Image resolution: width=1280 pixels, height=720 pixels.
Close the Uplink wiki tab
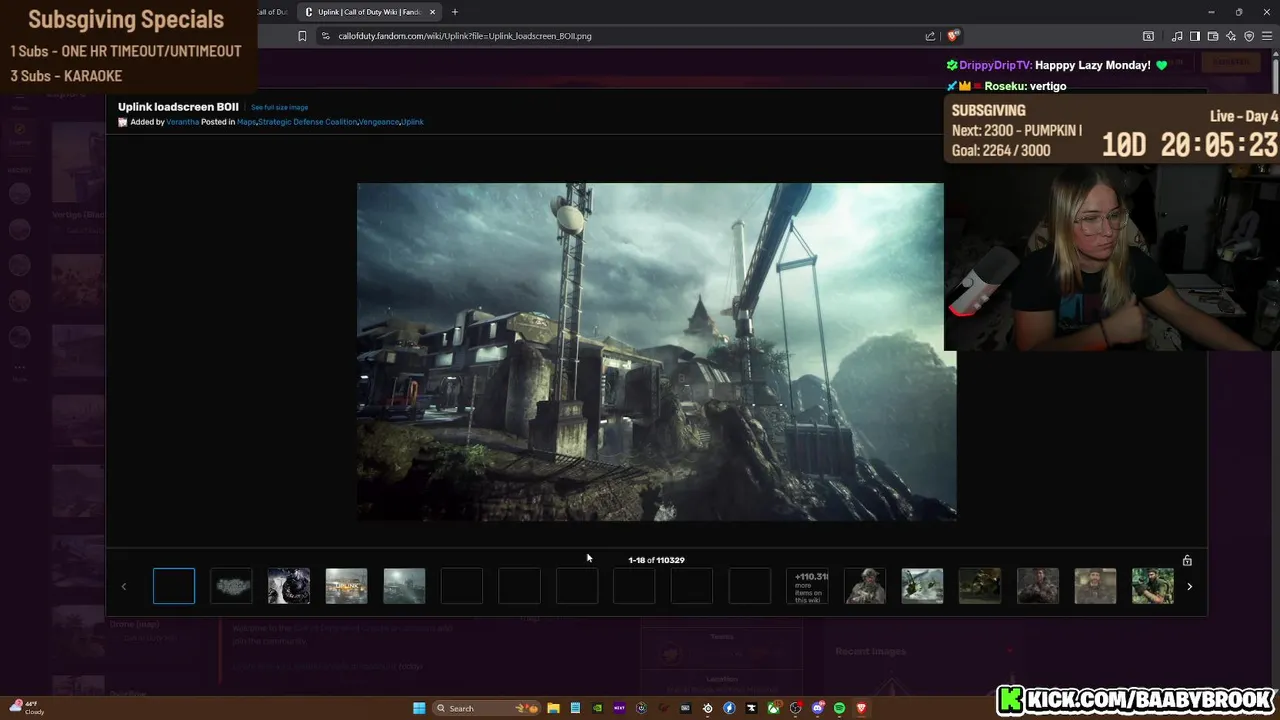tap(432, 12)
